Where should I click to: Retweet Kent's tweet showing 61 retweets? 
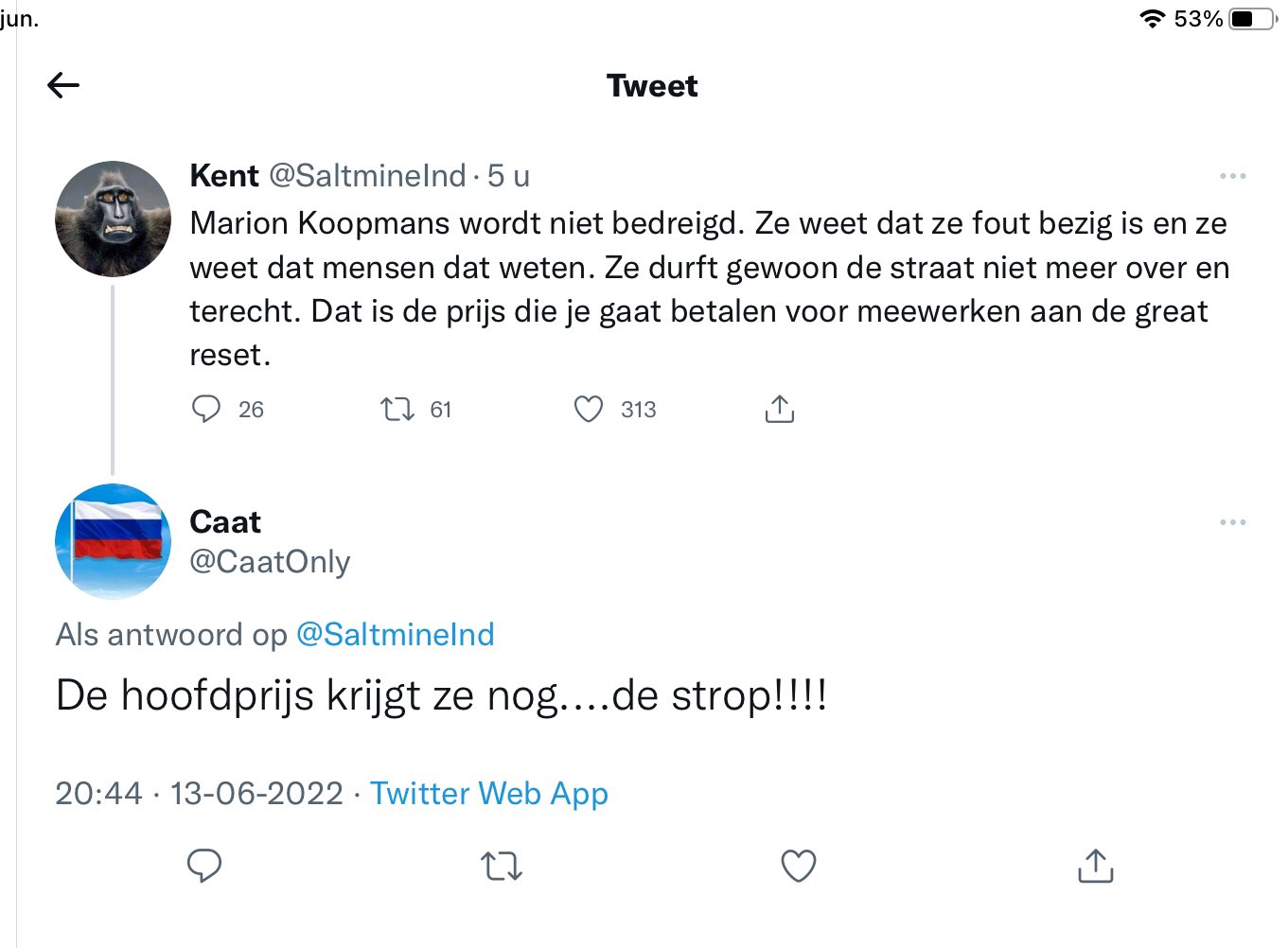(x=397, y=409)
